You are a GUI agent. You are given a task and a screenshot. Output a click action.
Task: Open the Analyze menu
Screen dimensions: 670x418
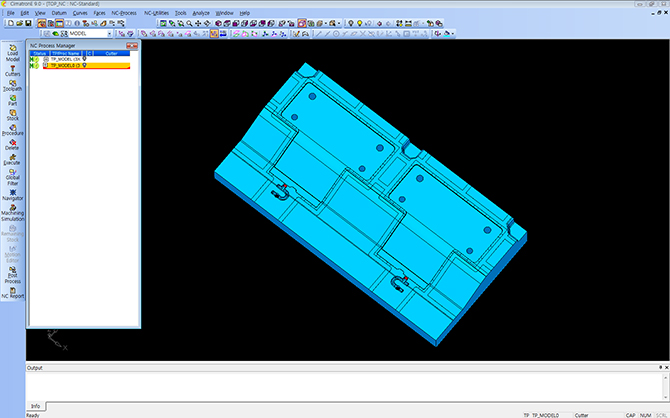point(199,13)
